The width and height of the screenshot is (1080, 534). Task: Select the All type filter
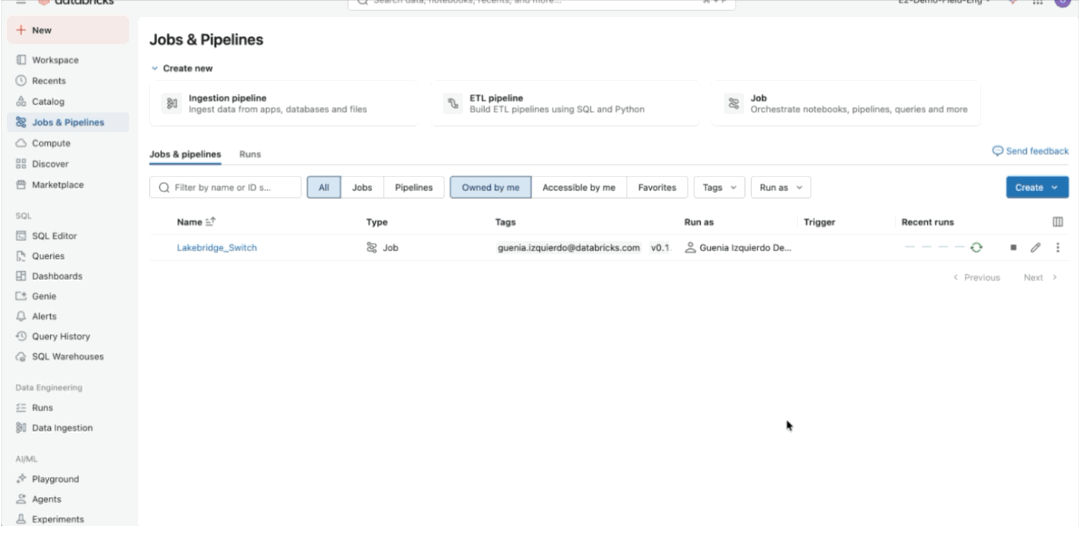tap(324, 187)
